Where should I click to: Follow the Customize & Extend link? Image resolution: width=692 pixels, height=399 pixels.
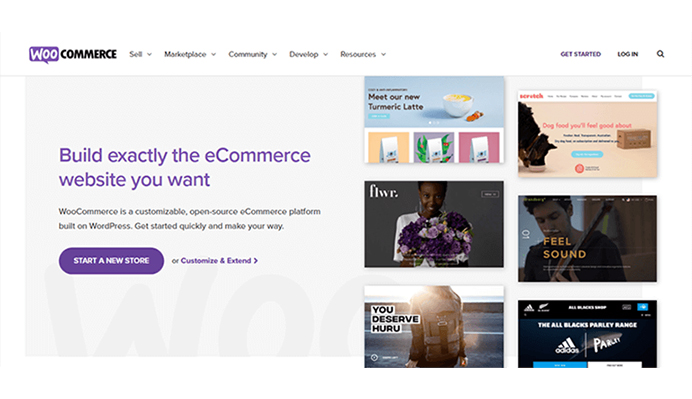click(x=219, y=260)
